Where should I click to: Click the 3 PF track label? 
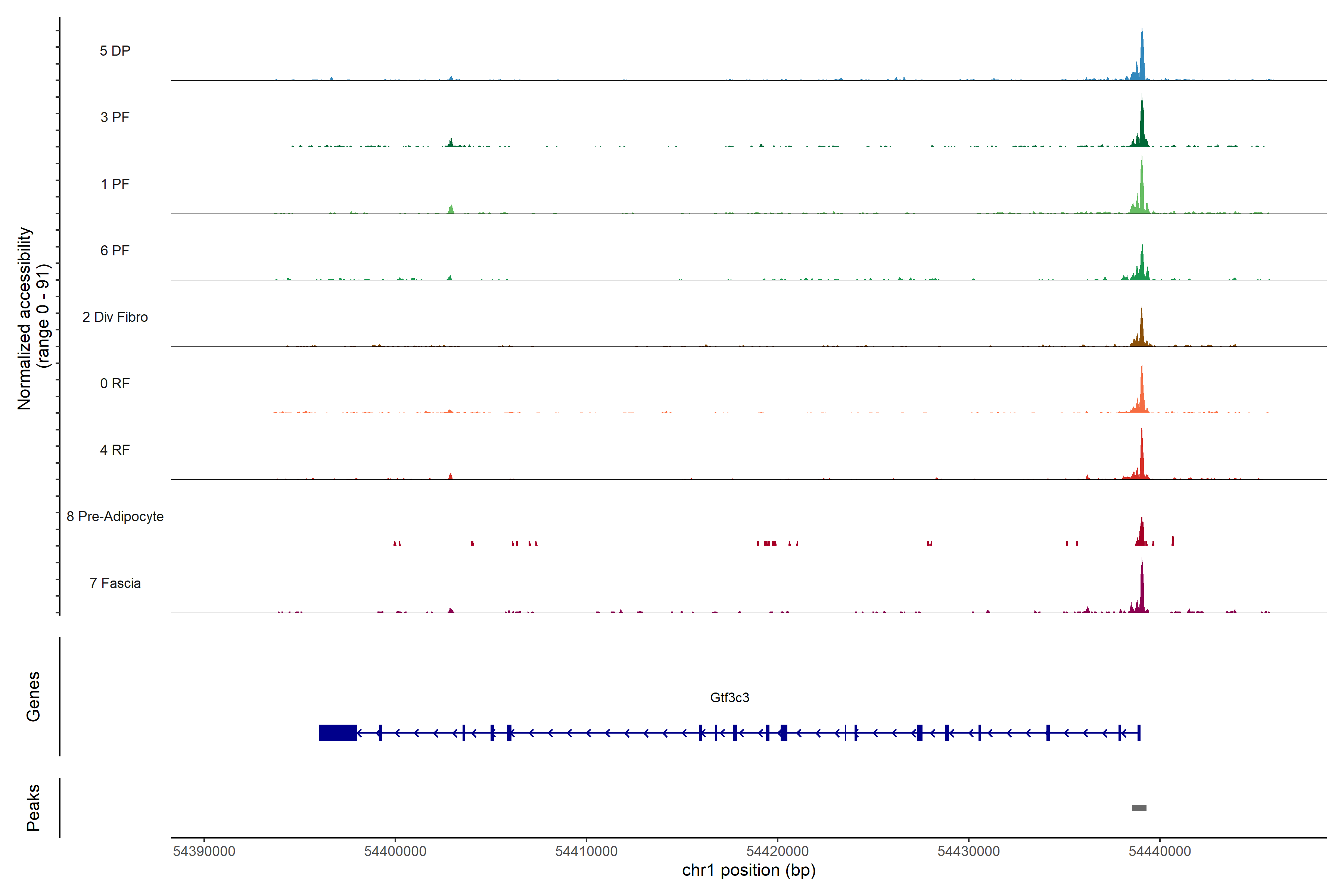(115, 117)
